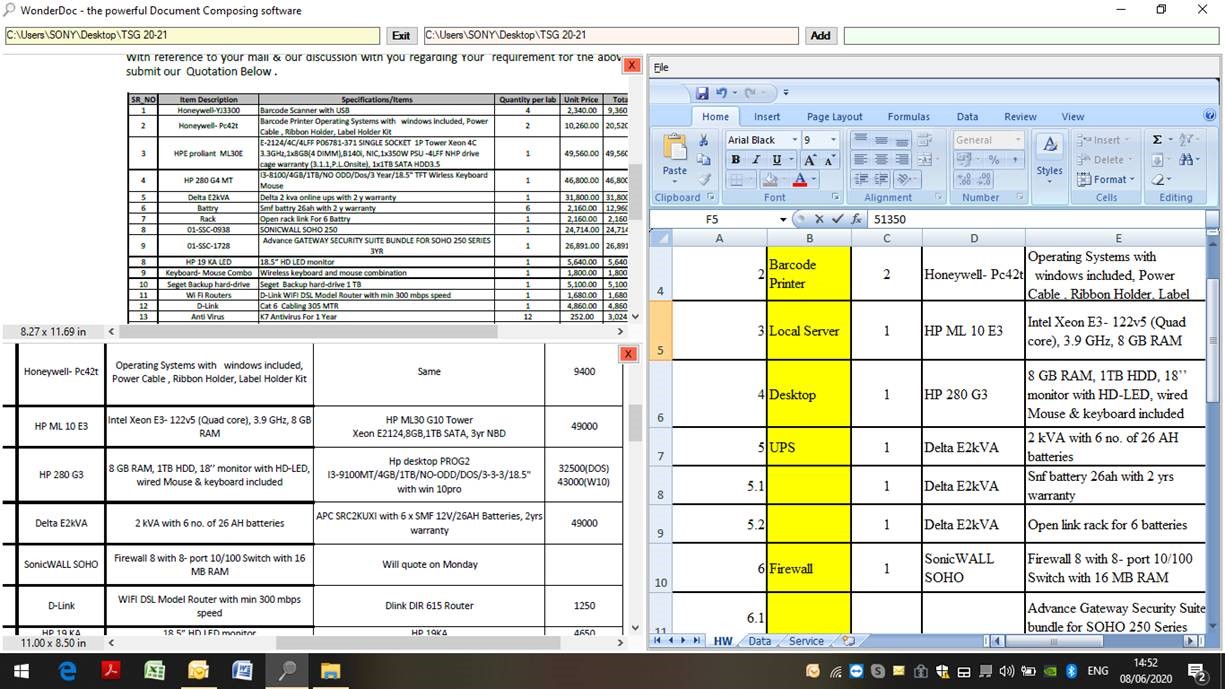Click the Insert Function fx button

click(856, 219)
